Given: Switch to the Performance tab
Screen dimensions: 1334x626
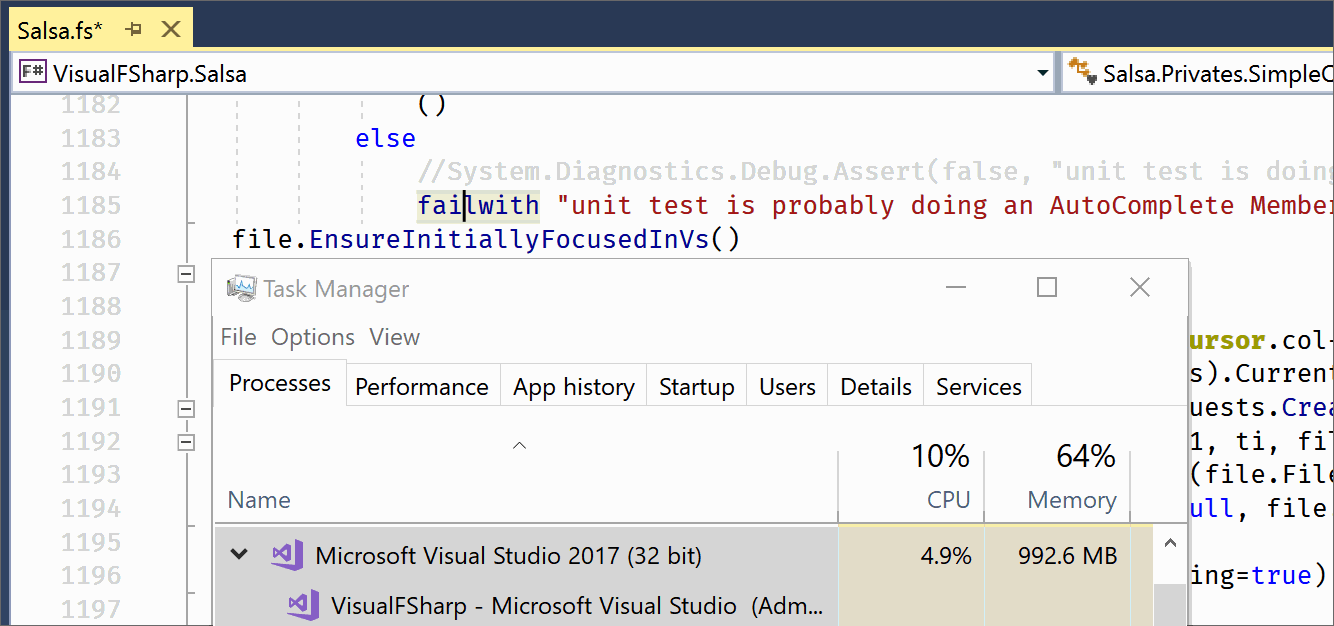Looking at the screenshot, I should click(x=422, y=386).
